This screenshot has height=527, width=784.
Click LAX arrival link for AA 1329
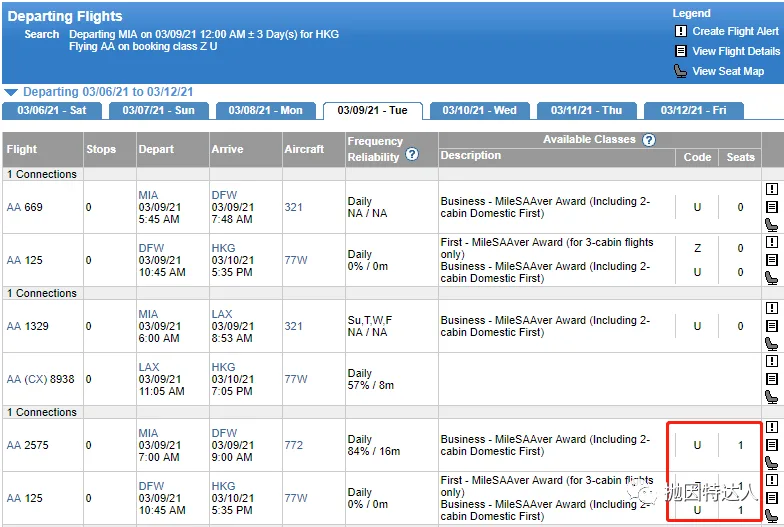(222, 314)
